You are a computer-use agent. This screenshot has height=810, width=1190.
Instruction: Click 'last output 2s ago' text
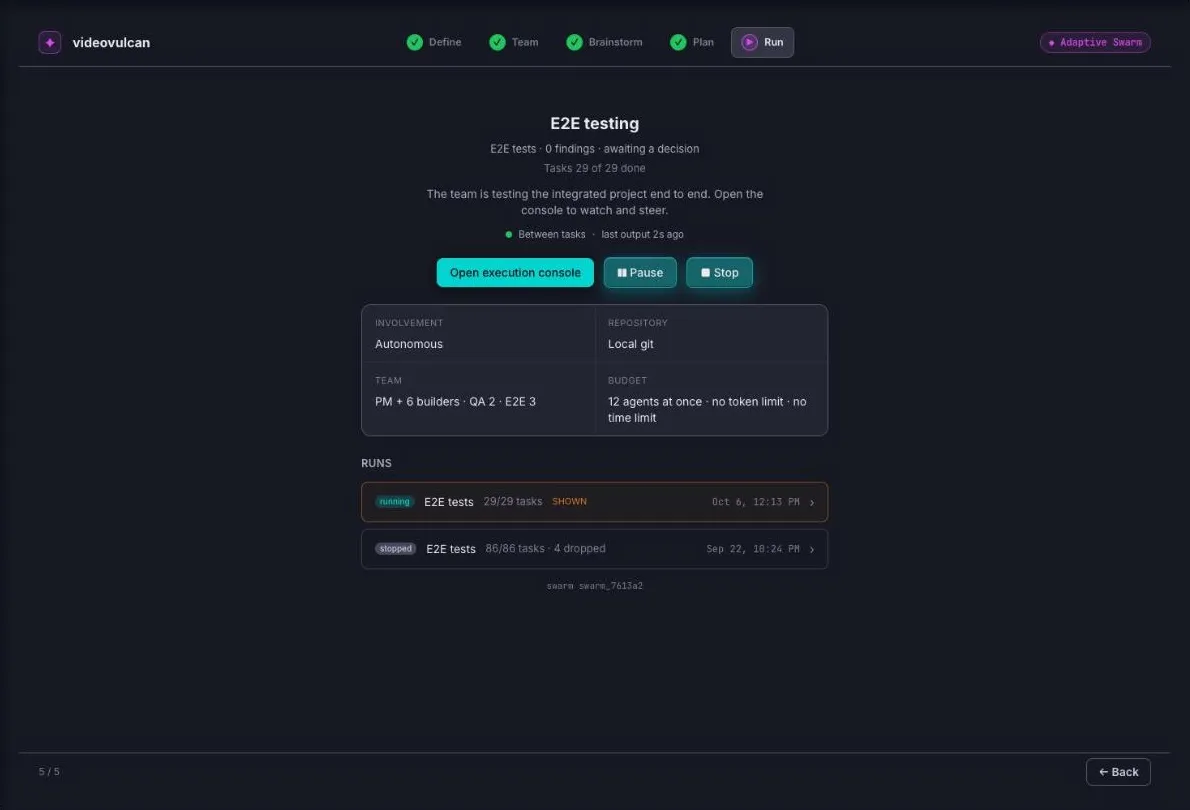pos(642,235)
